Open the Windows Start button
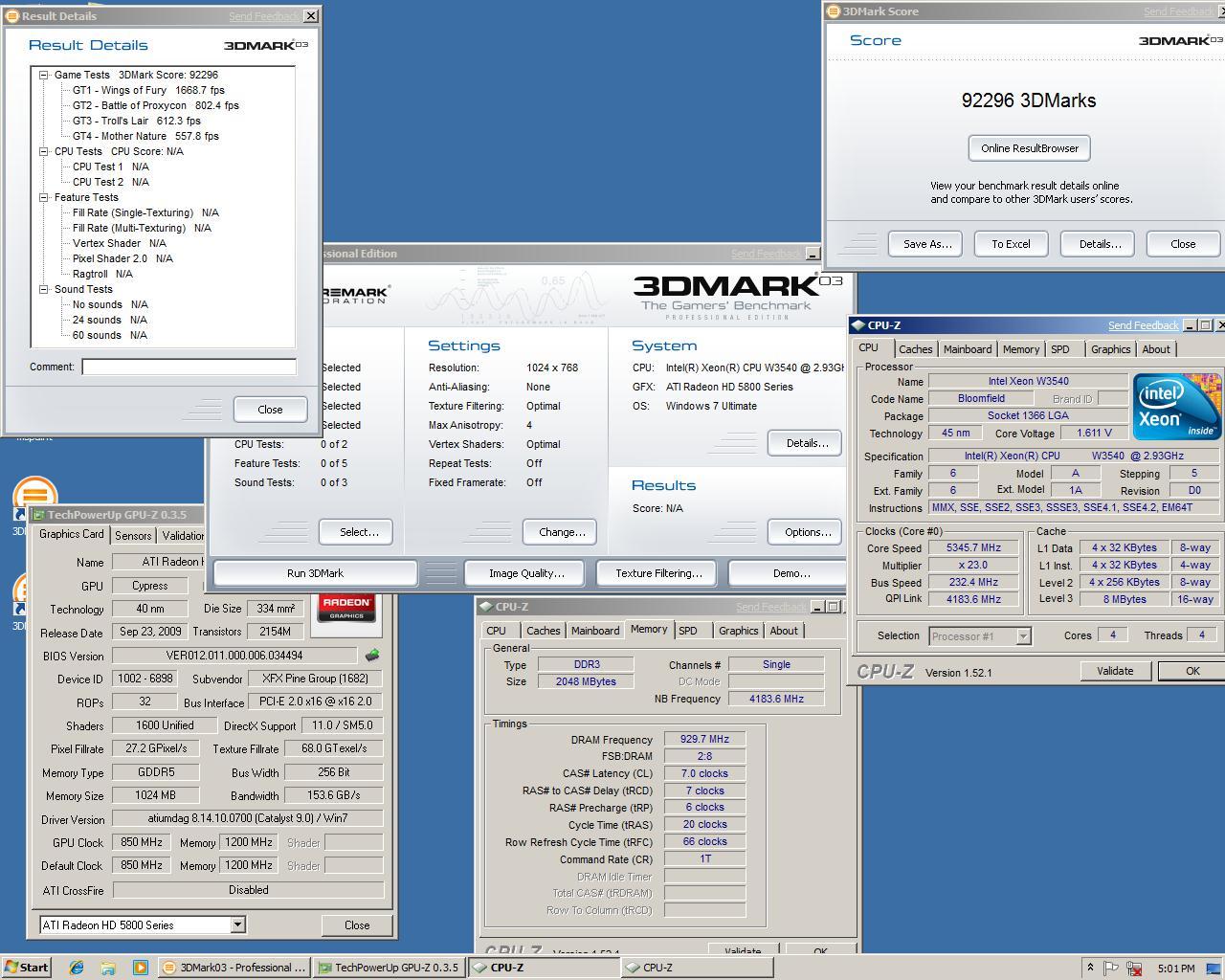 click(x=26, y=968)
